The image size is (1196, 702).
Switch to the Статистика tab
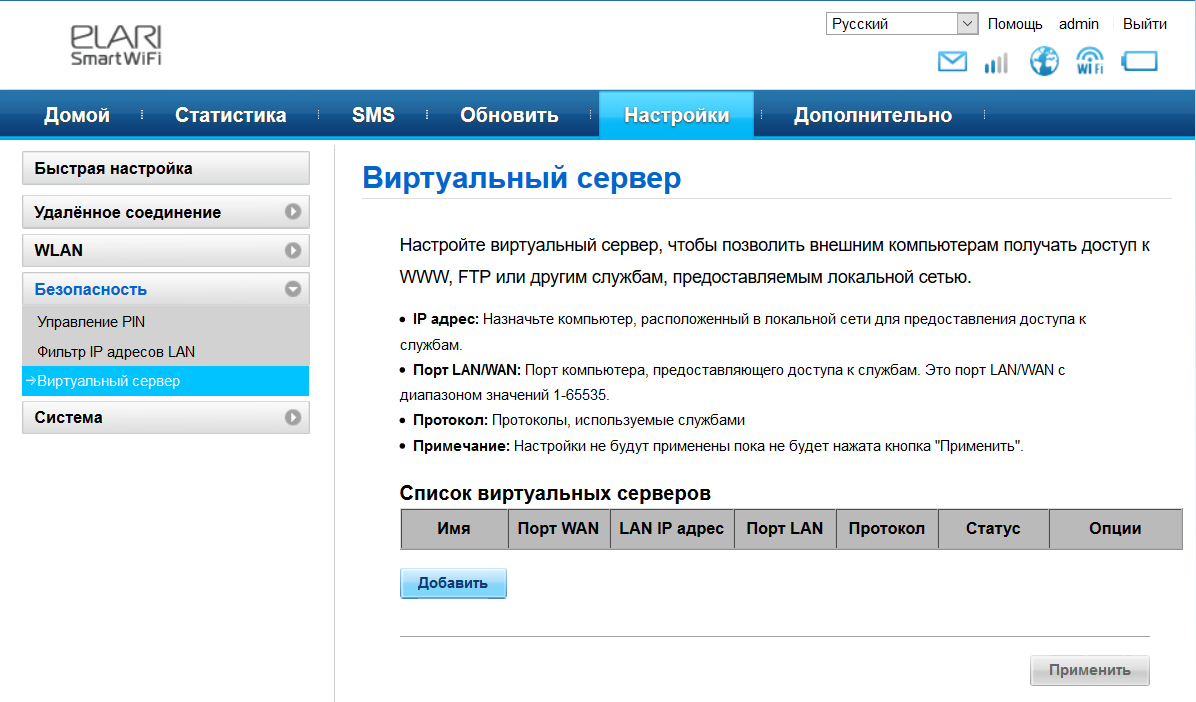click(230, 115)
